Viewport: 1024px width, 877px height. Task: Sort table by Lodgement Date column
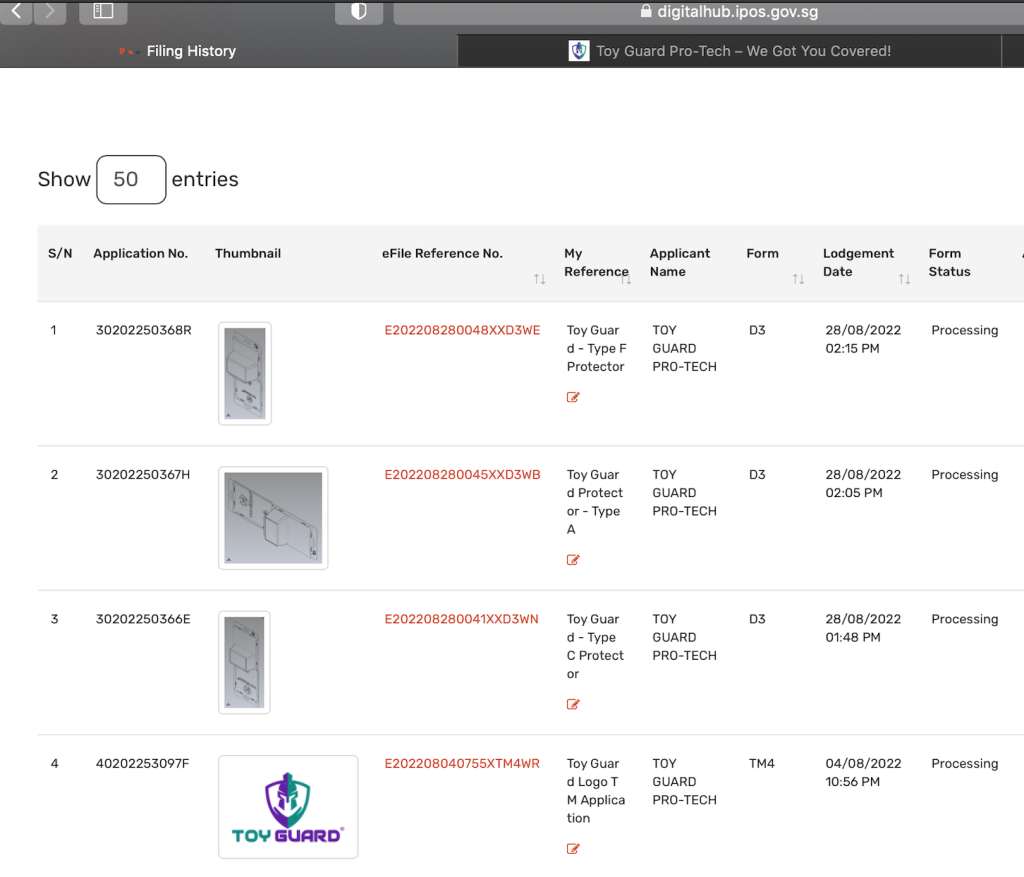click(x=904, y=279)
